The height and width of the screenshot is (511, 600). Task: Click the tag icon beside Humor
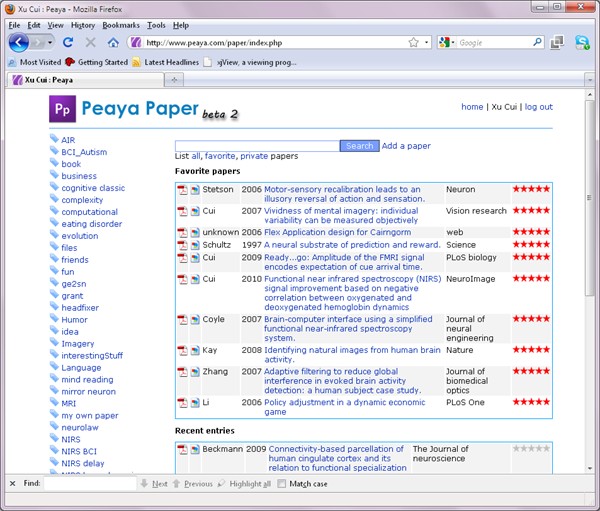click(x=54, y=318)
